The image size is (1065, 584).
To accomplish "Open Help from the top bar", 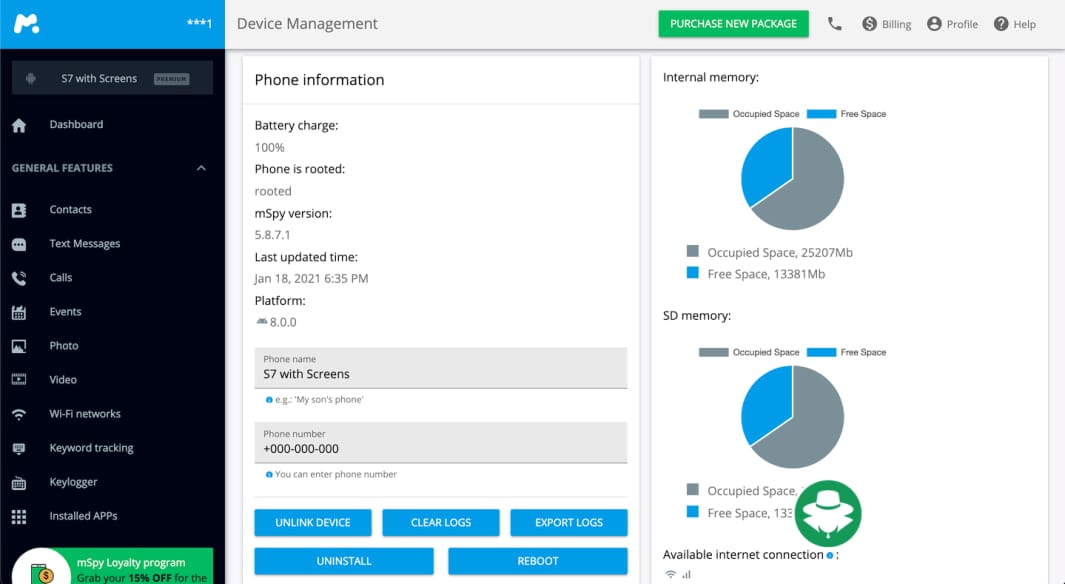I will (1014, 24).
